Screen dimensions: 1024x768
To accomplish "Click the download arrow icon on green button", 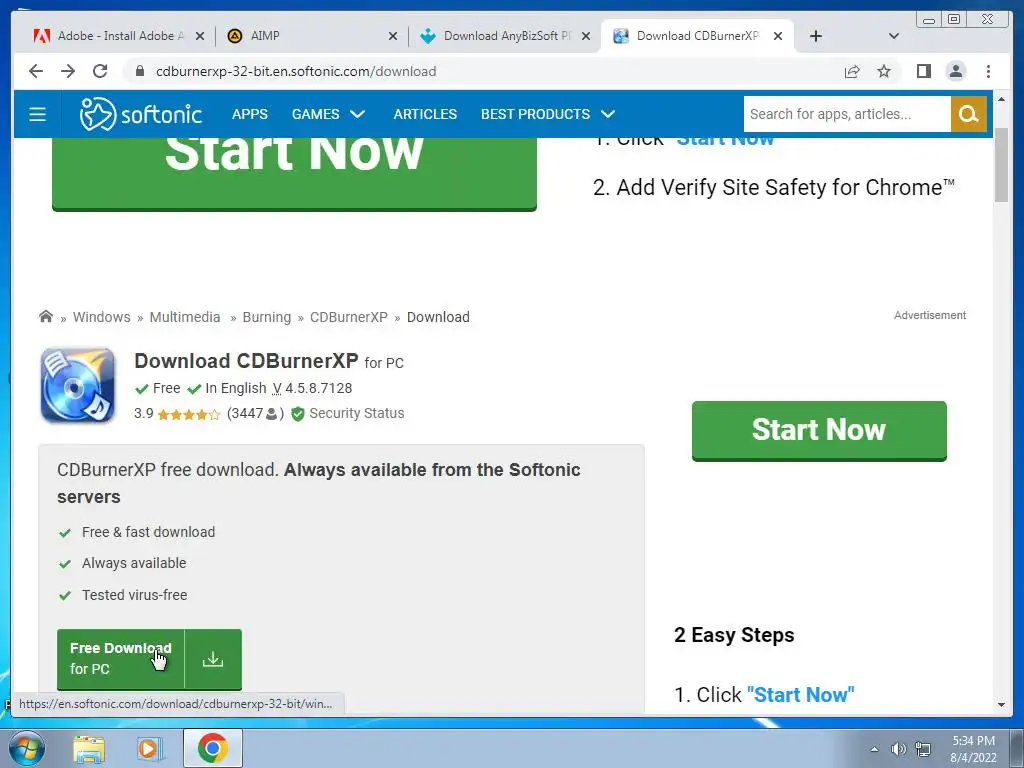I will tap(213, 659).
